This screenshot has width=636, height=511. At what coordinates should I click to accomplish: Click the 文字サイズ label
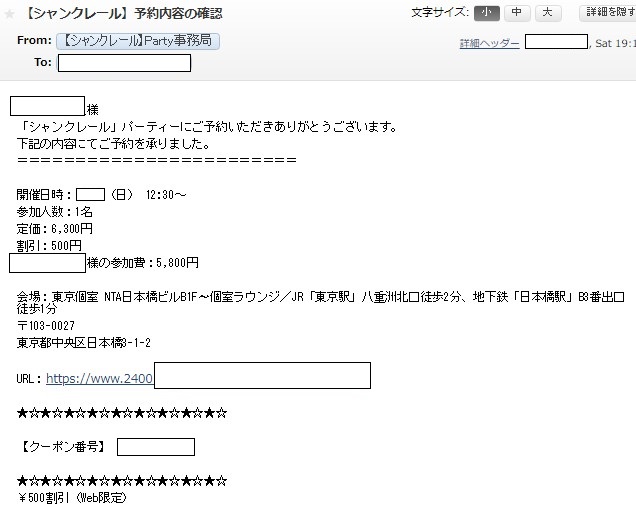pos(439,13)
